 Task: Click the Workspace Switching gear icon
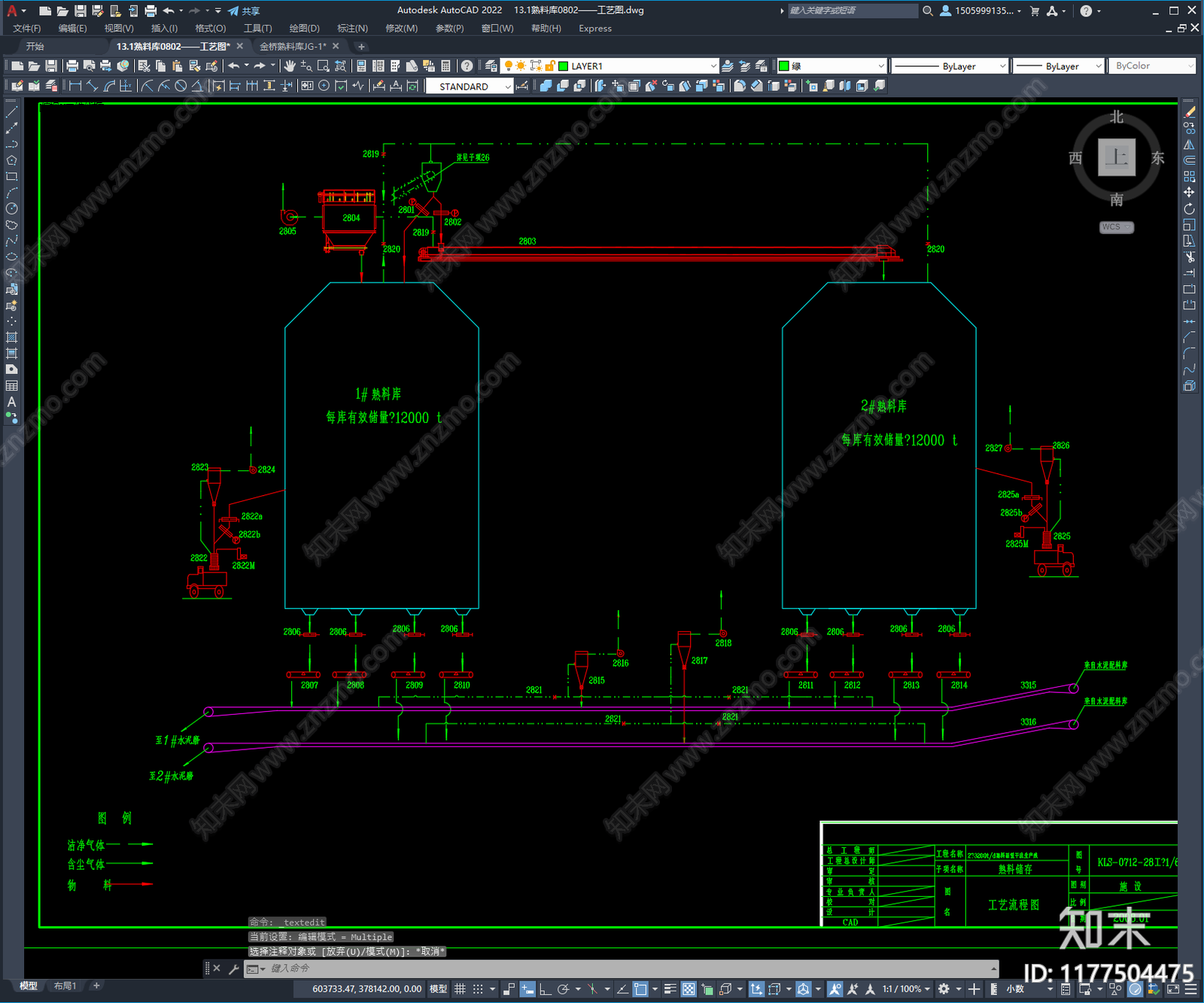click(944, 989)
